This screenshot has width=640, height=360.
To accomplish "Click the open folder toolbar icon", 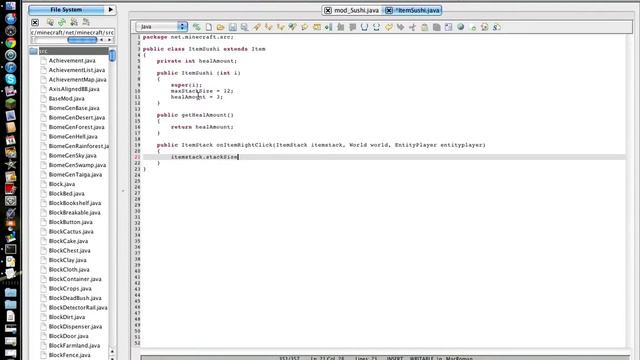I will (220, 27).
